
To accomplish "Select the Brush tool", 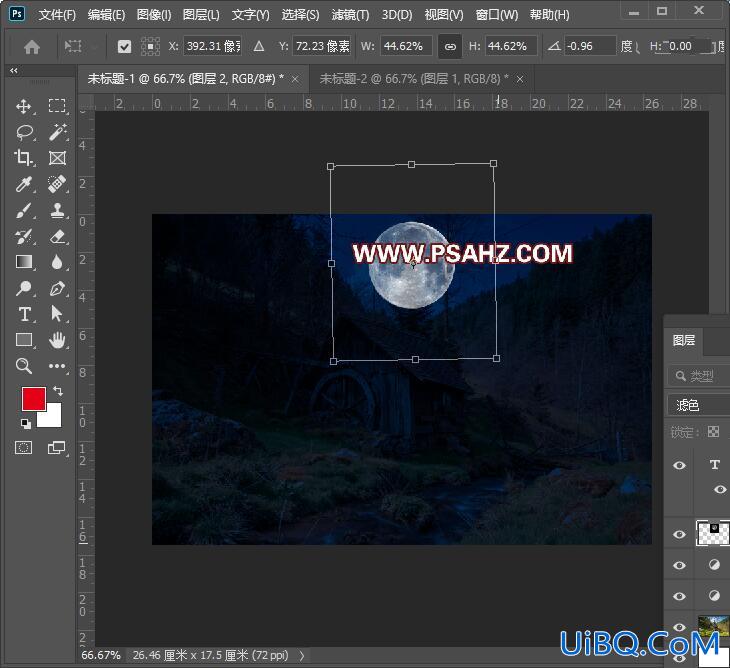I will [x=23, y=210].
